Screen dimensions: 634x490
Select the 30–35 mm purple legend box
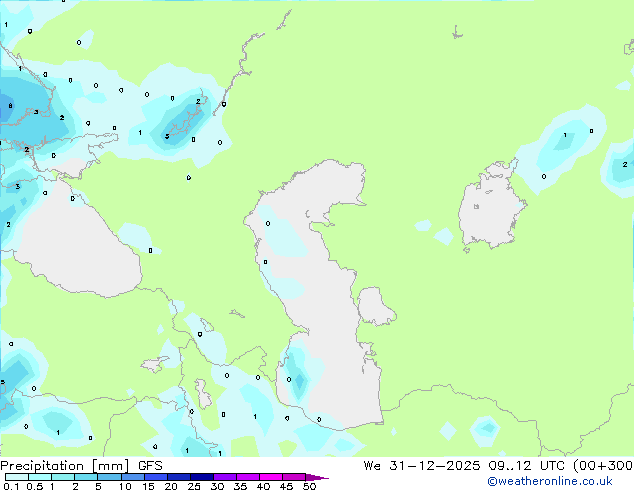click(x=225, y=477)
